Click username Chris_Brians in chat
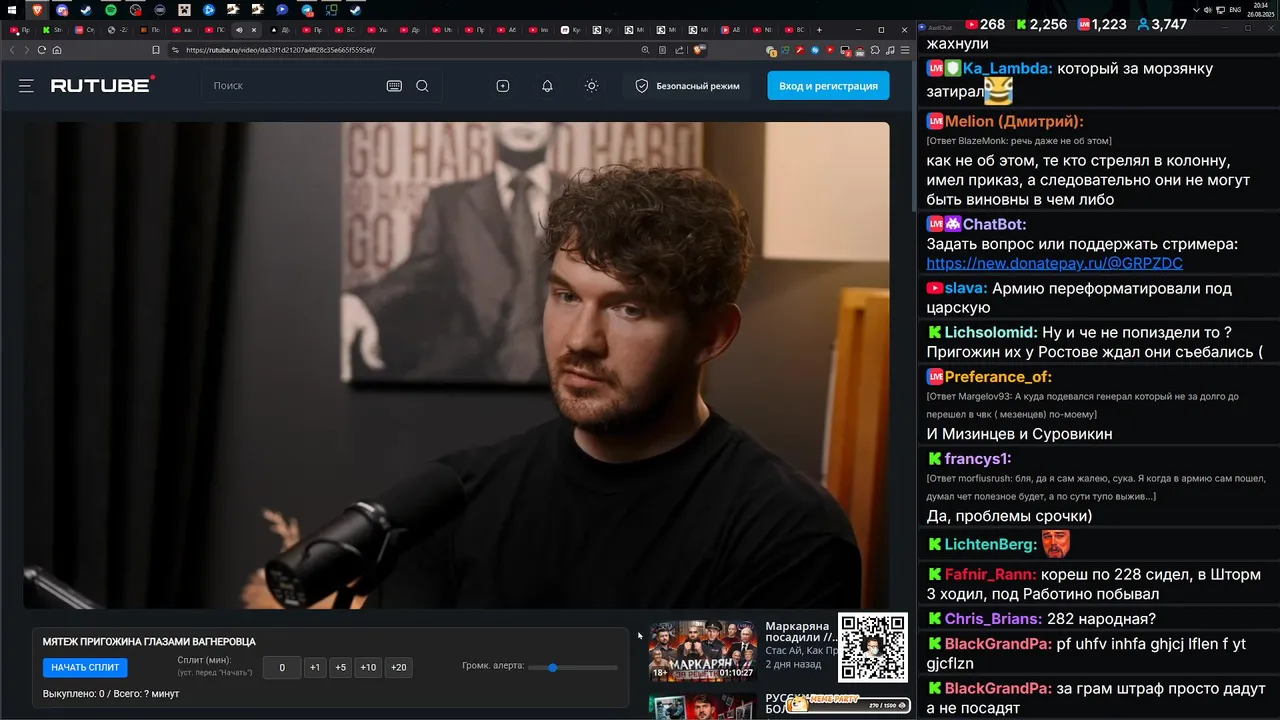This screenshot has width=1280, height=720. (993, 619)
